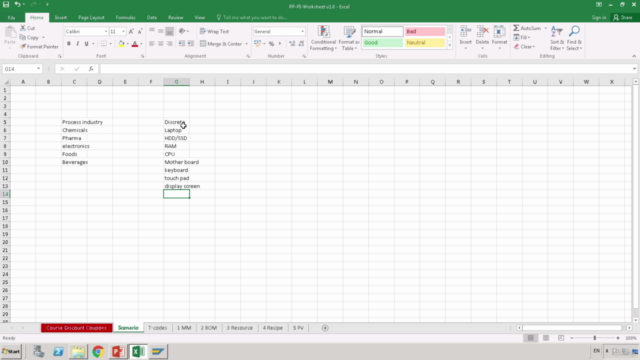
Task: Click the Cut scissors icon
Action: [x=23, y=28]
